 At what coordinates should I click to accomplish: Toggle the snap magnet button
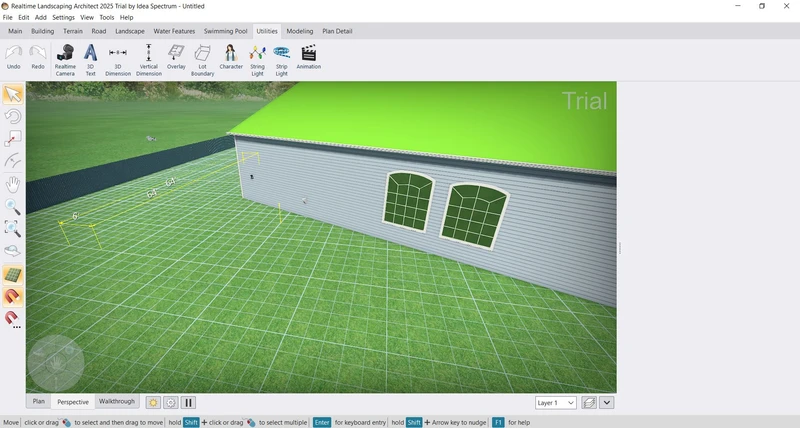pyautogui.click(x=13, y=297)
